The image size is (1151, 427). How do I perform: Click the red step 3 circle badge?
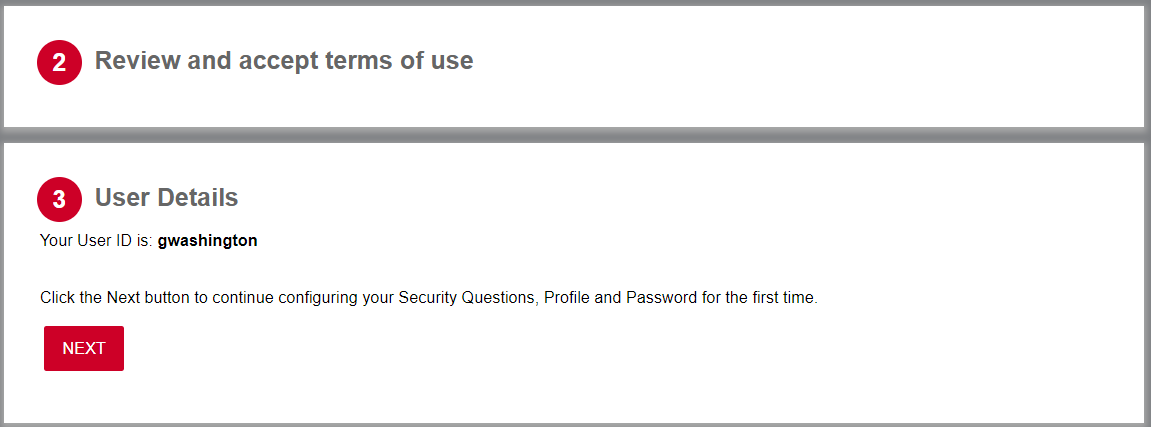pyautogui.click(x=59, y=199)
